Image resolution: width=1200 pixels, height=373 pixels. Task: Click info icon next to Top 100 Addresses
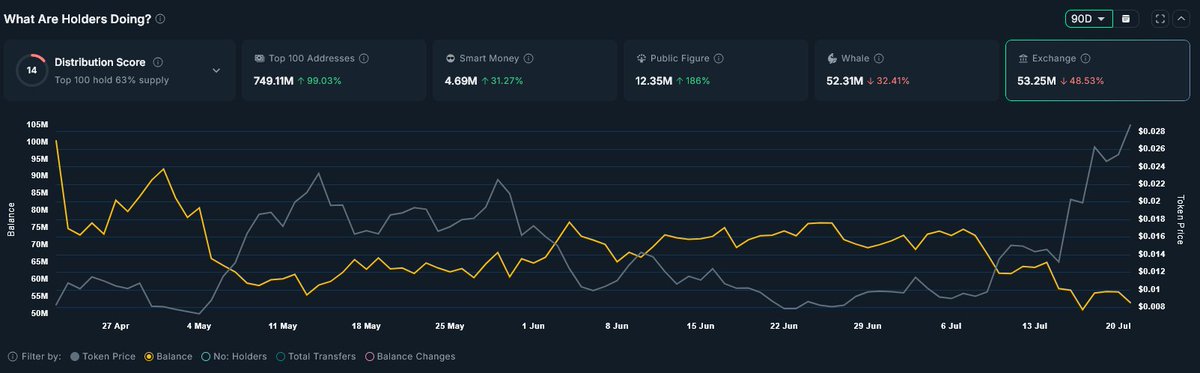363,58
